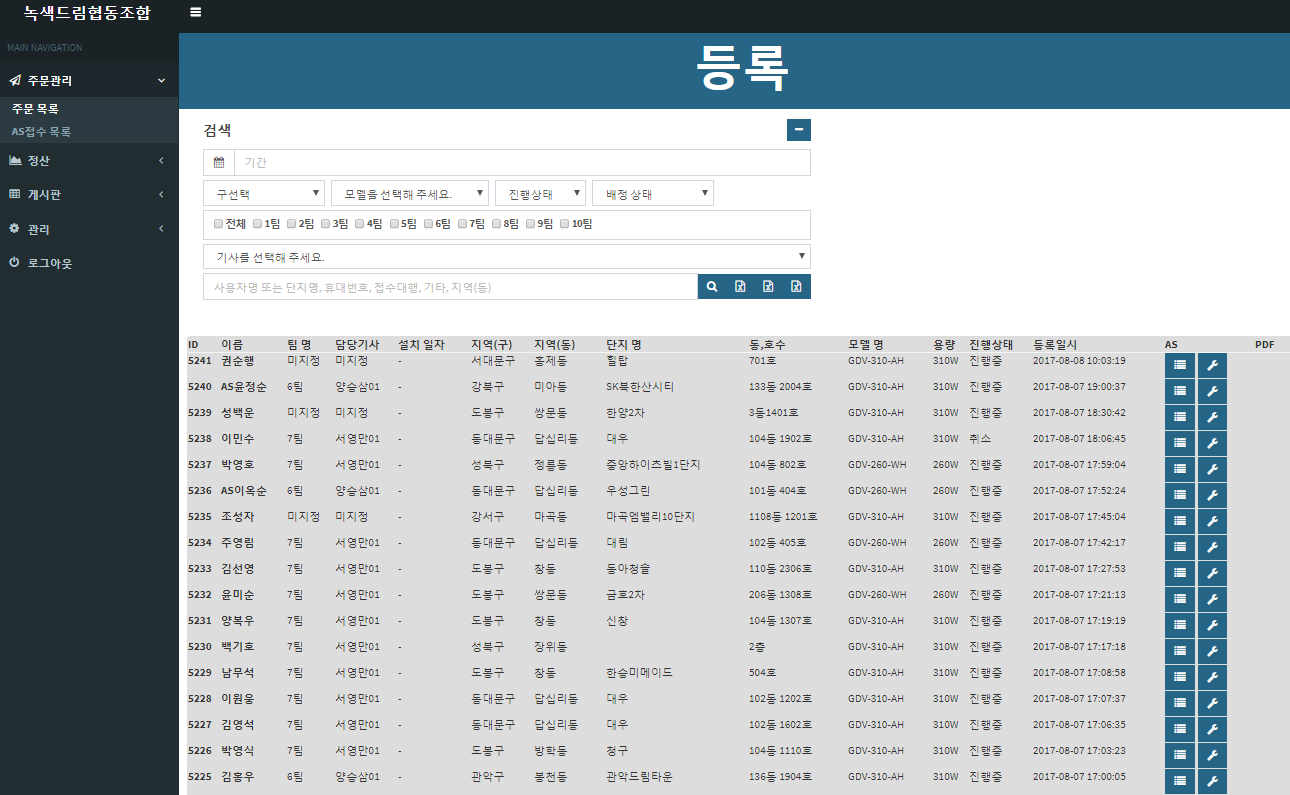
Task: Click the 사용자명 또는 단지명 search field
Action: click(x=450, y=287)
